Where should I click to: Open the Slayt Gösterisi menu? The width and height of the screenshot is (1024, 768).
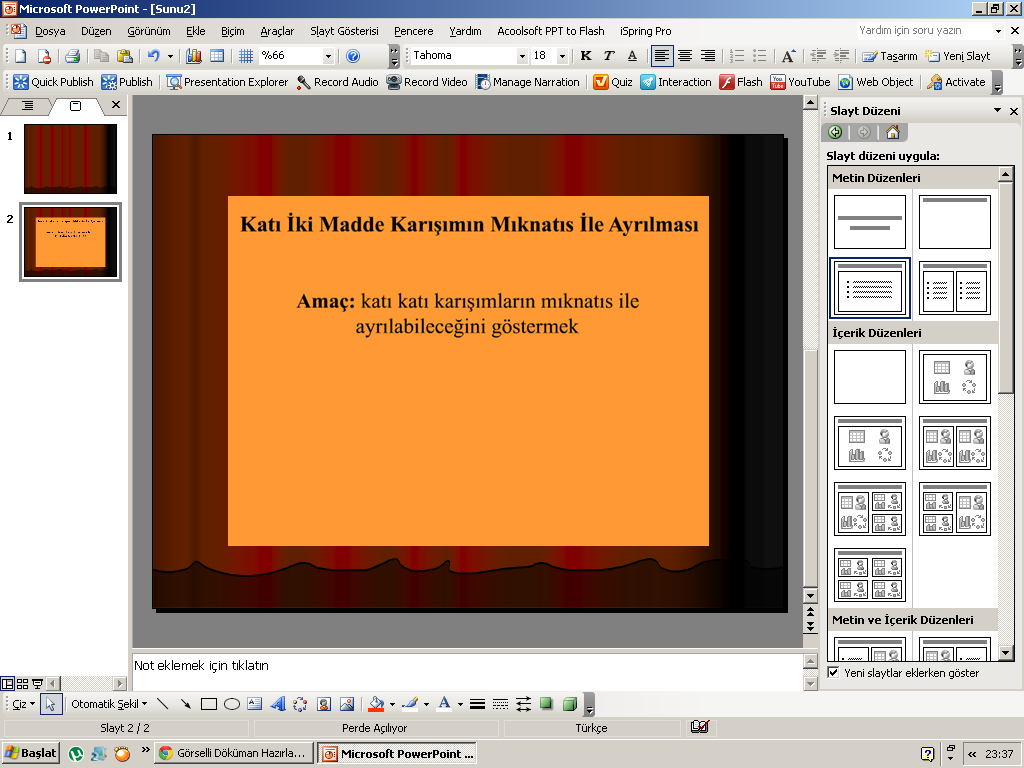click(x=344, y=31)
